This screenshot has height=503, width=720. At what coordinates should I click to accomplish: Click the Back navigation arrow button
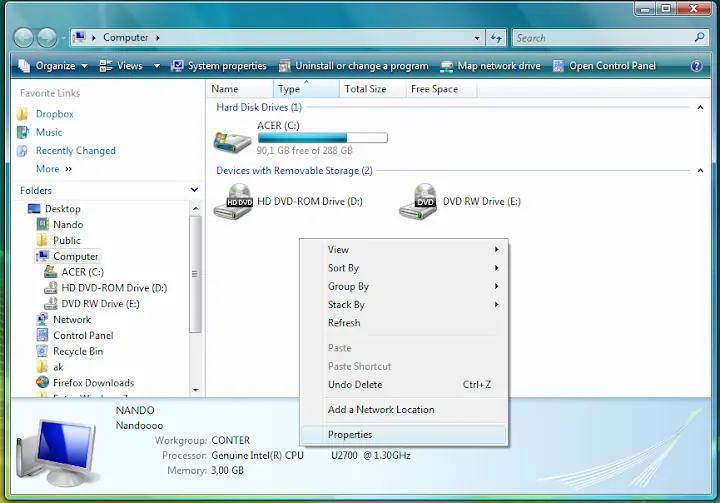tap(23, 38)
